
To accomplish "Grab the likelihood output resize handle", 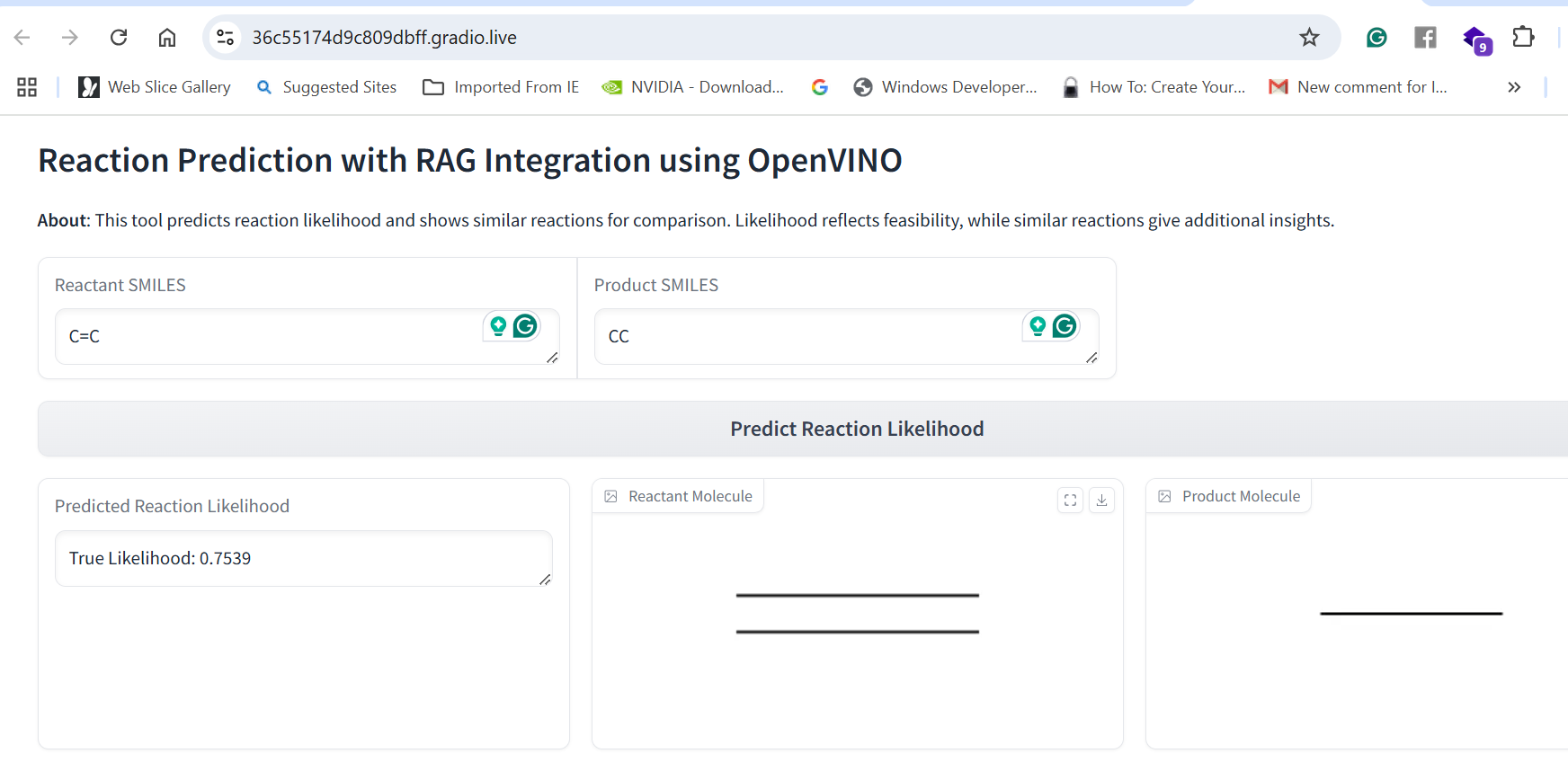I will tap(545, 580).
